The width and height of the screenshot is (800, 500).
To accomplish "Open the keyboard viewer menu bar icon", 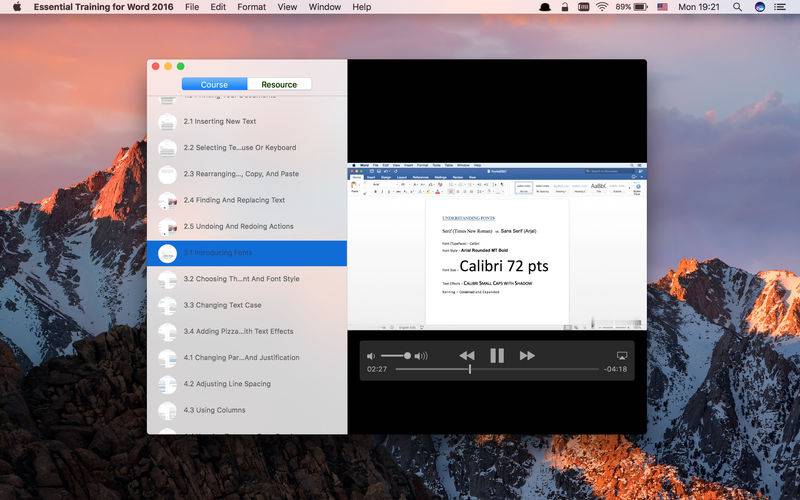I will [583, 7].
